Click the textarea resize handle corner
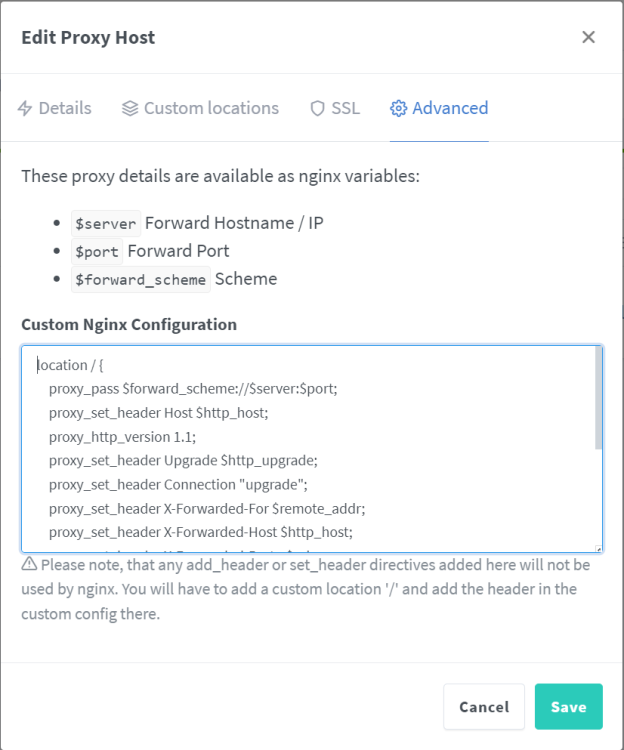The image size is (624, 750). coord(598,549)
